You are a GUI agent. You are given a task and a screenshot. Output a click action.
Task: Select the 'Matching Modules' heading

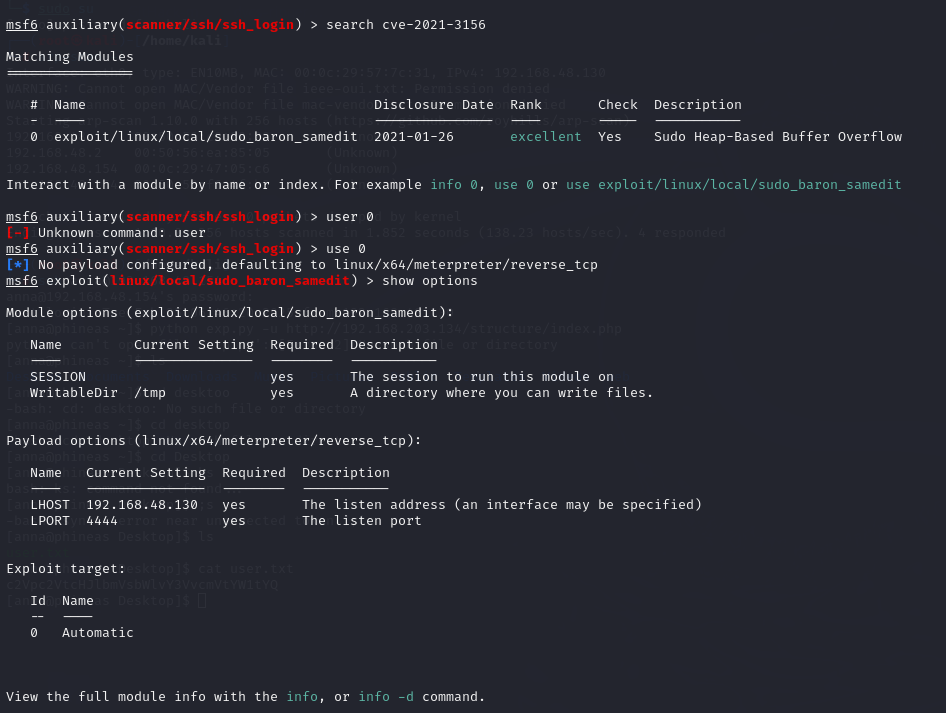coord(69,57)
